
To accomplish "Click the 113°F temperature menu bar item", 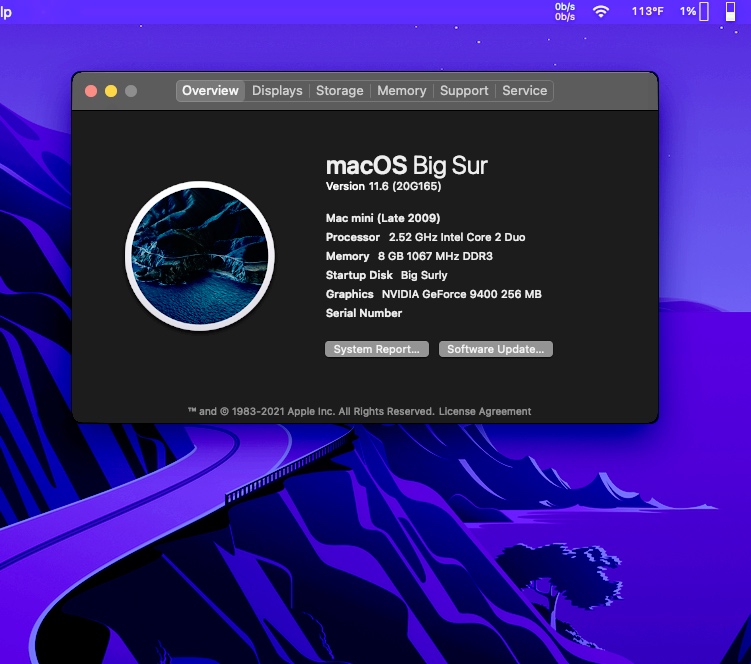I will 647,11.
